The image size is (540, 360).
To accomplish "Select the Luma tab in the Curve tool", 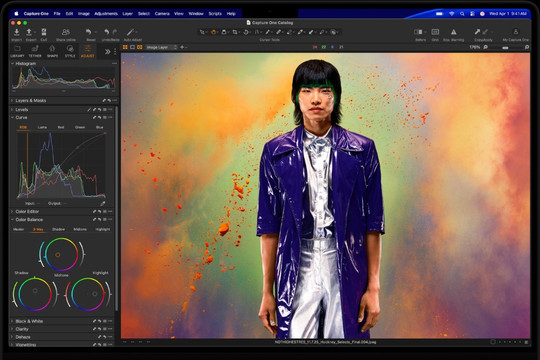I will [x=42, y=127].
